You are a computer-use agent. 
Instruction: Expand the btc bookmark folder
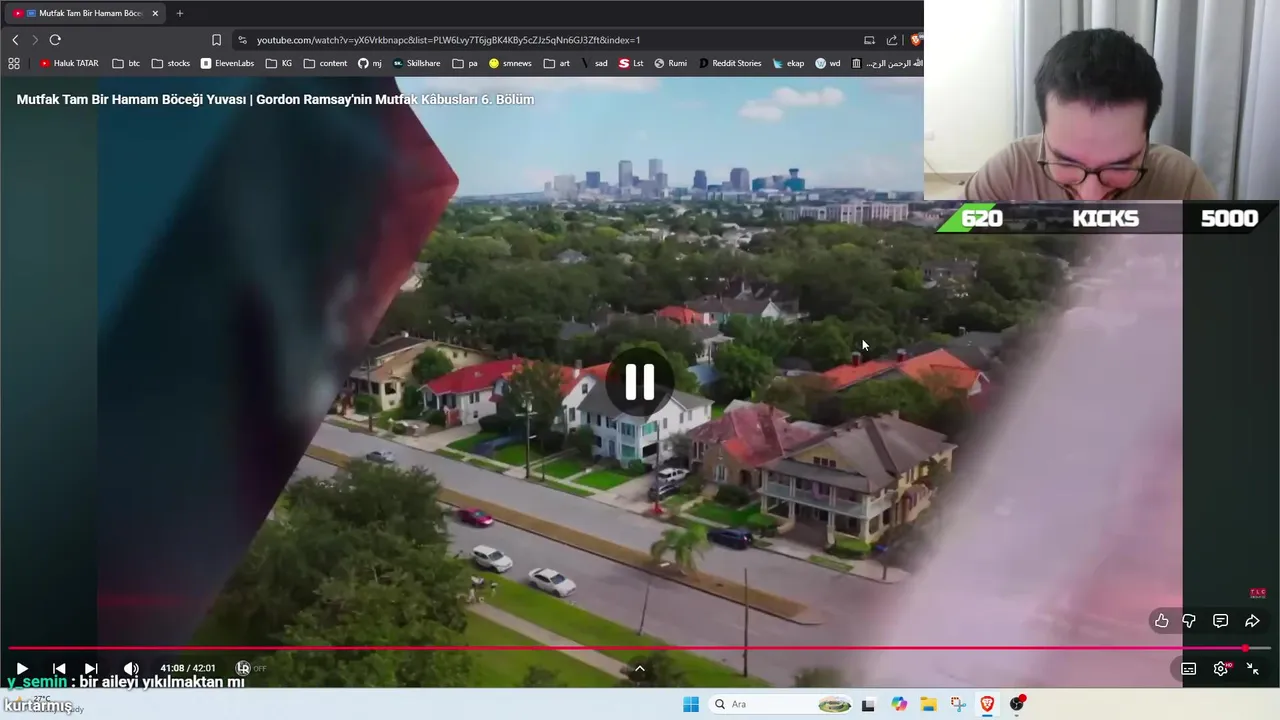tap(126, 63)
